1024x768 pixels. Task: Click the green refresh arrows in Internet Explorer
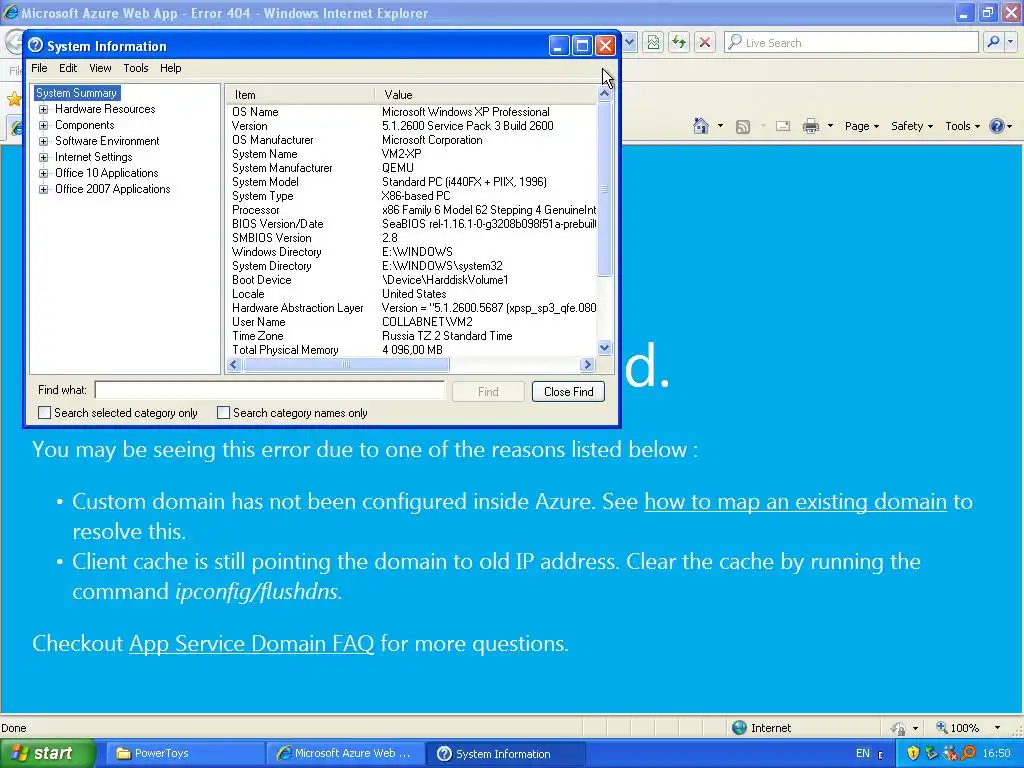[x=679, y=42]
